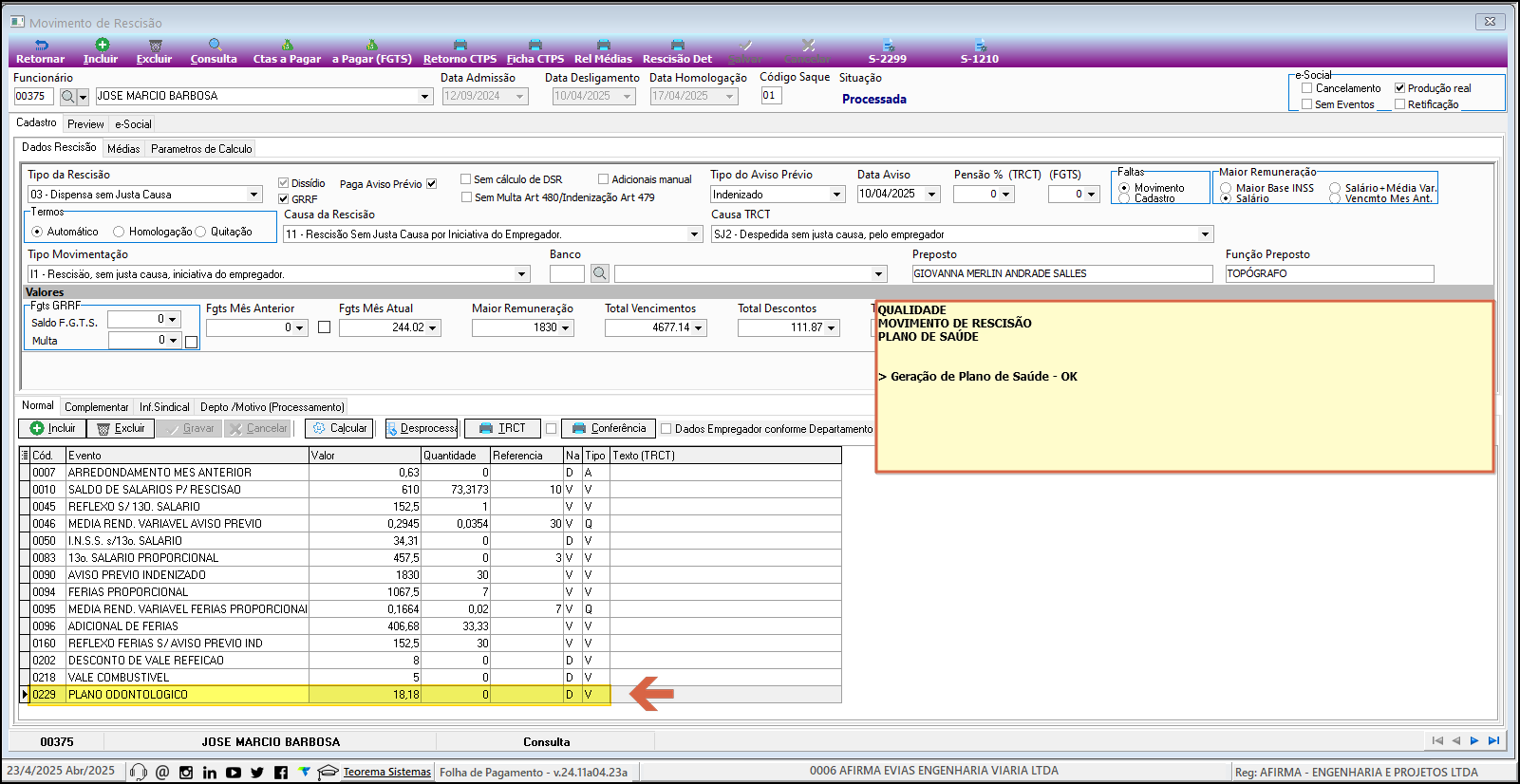
Task: Click the TRCT print button
Action: [502, 429]
